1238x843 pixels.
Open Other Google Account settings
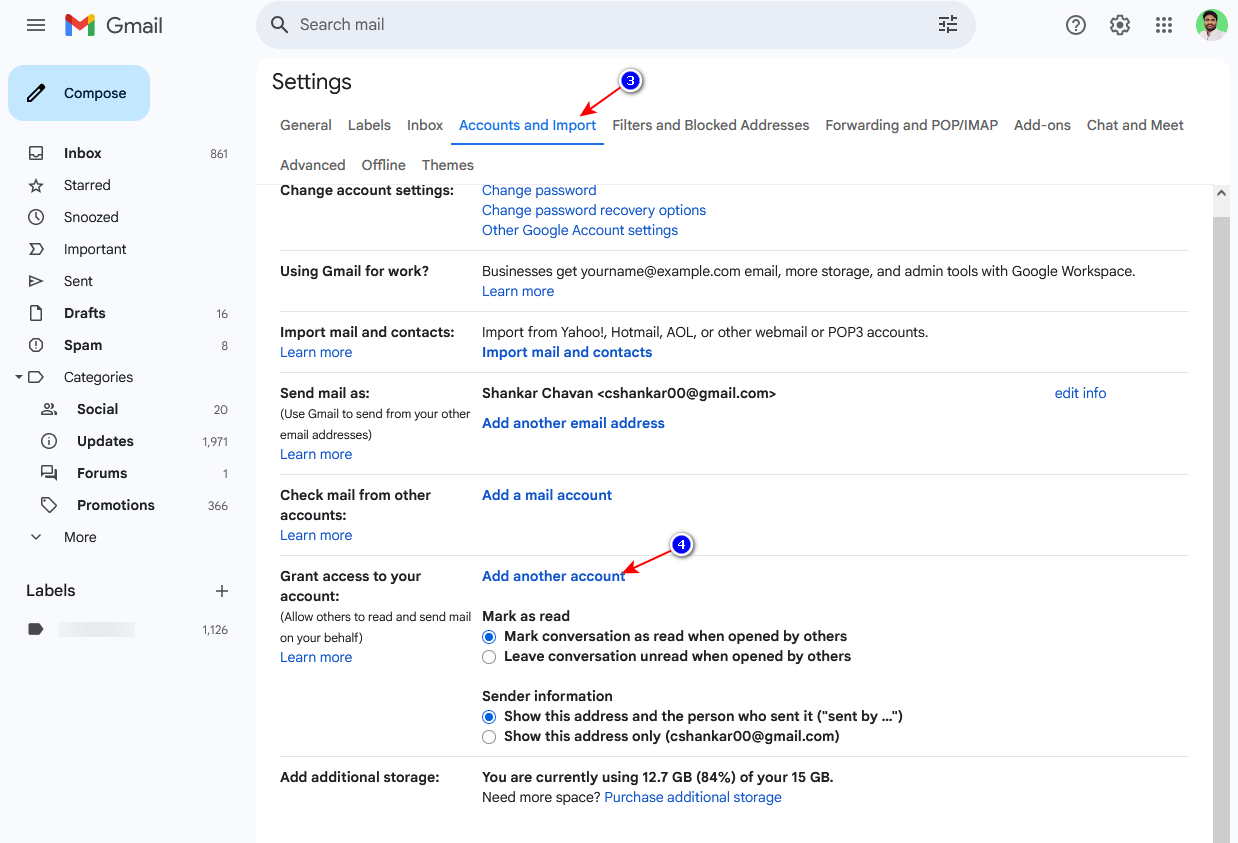(x=580, y=230)
